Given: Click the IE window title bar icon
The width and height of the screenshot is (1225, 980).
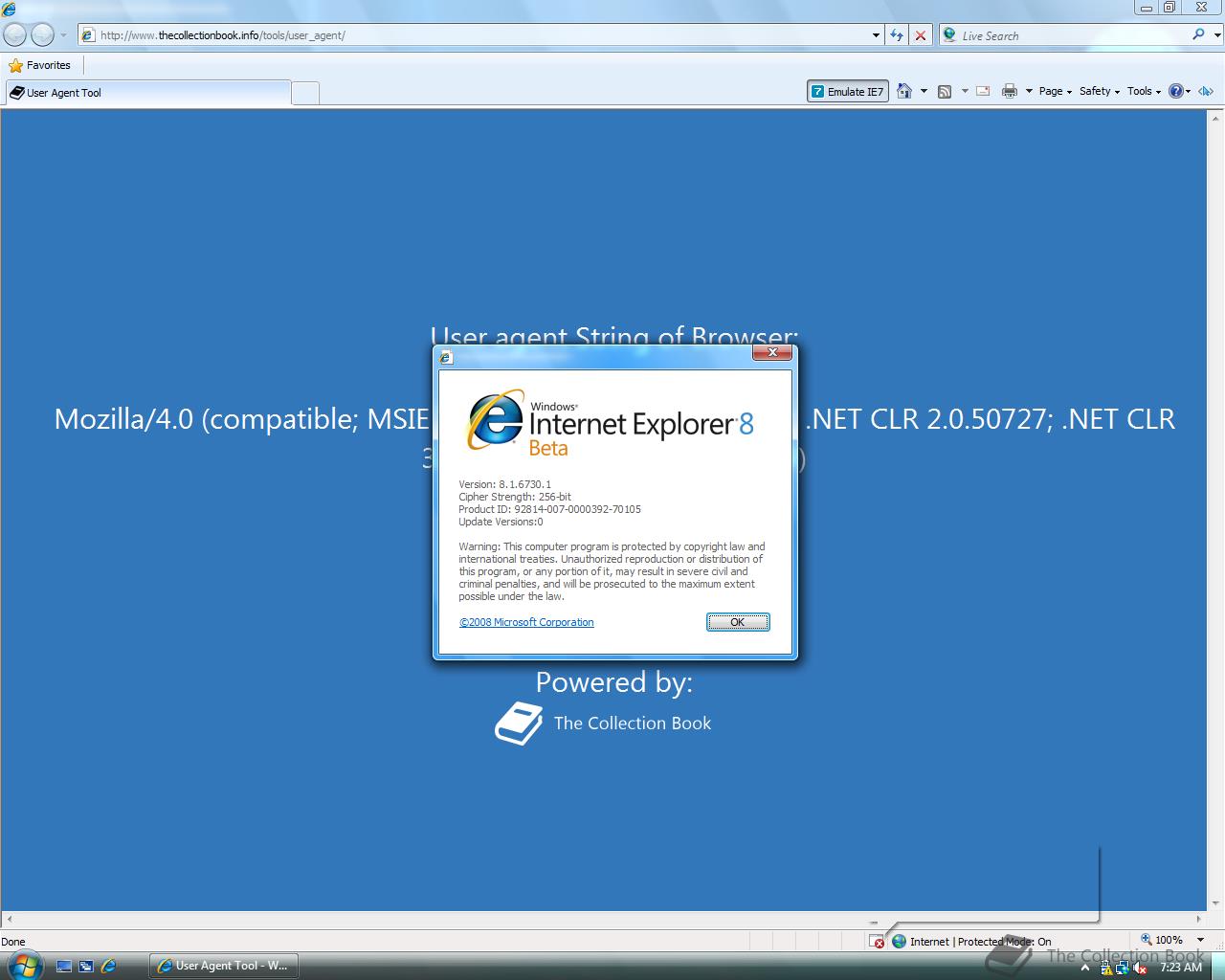Looking at the screenshot, I should [x=9, y=10].
